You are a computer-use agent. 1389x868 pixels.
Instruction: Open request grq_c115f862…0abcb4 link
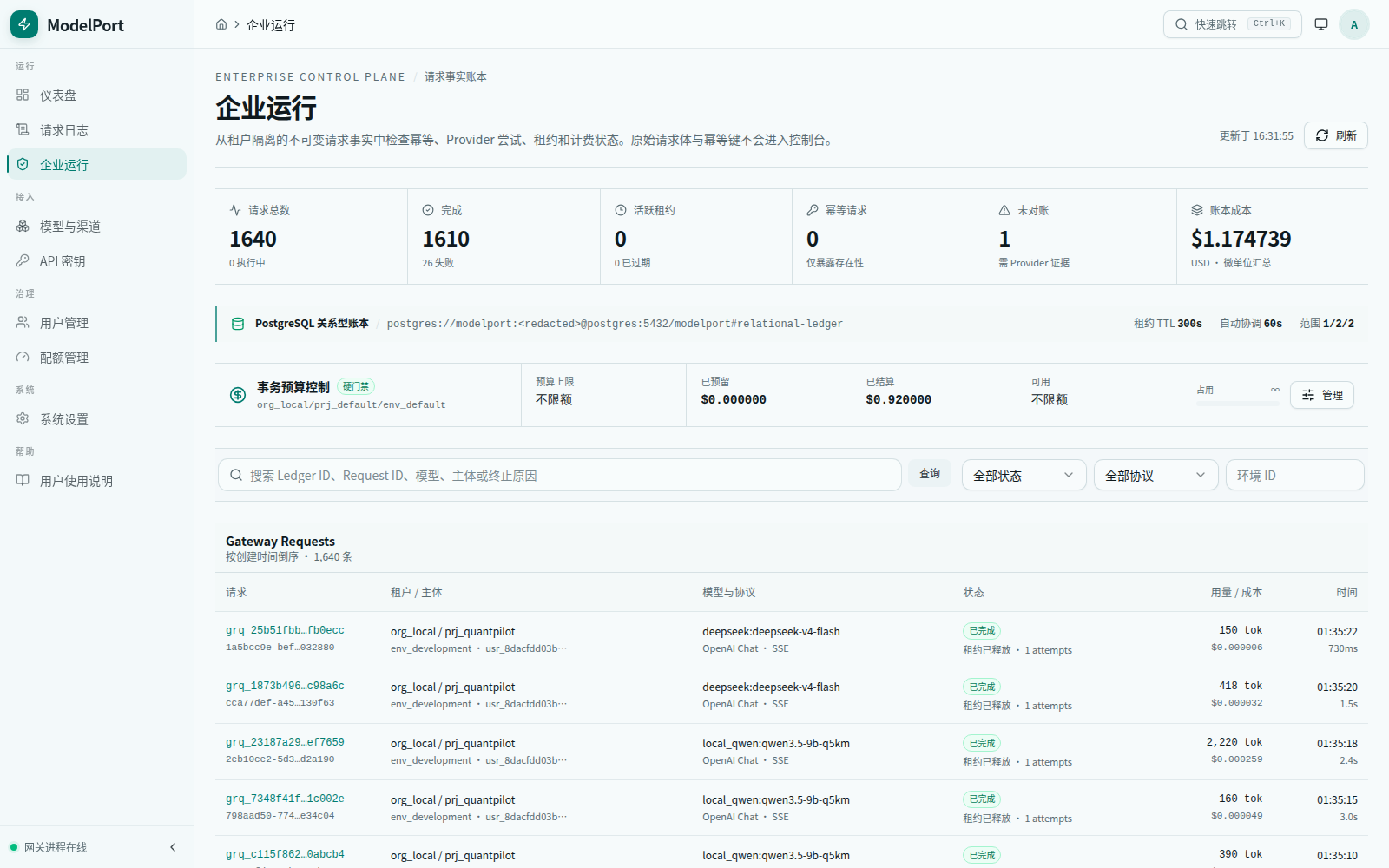(285, 854)
